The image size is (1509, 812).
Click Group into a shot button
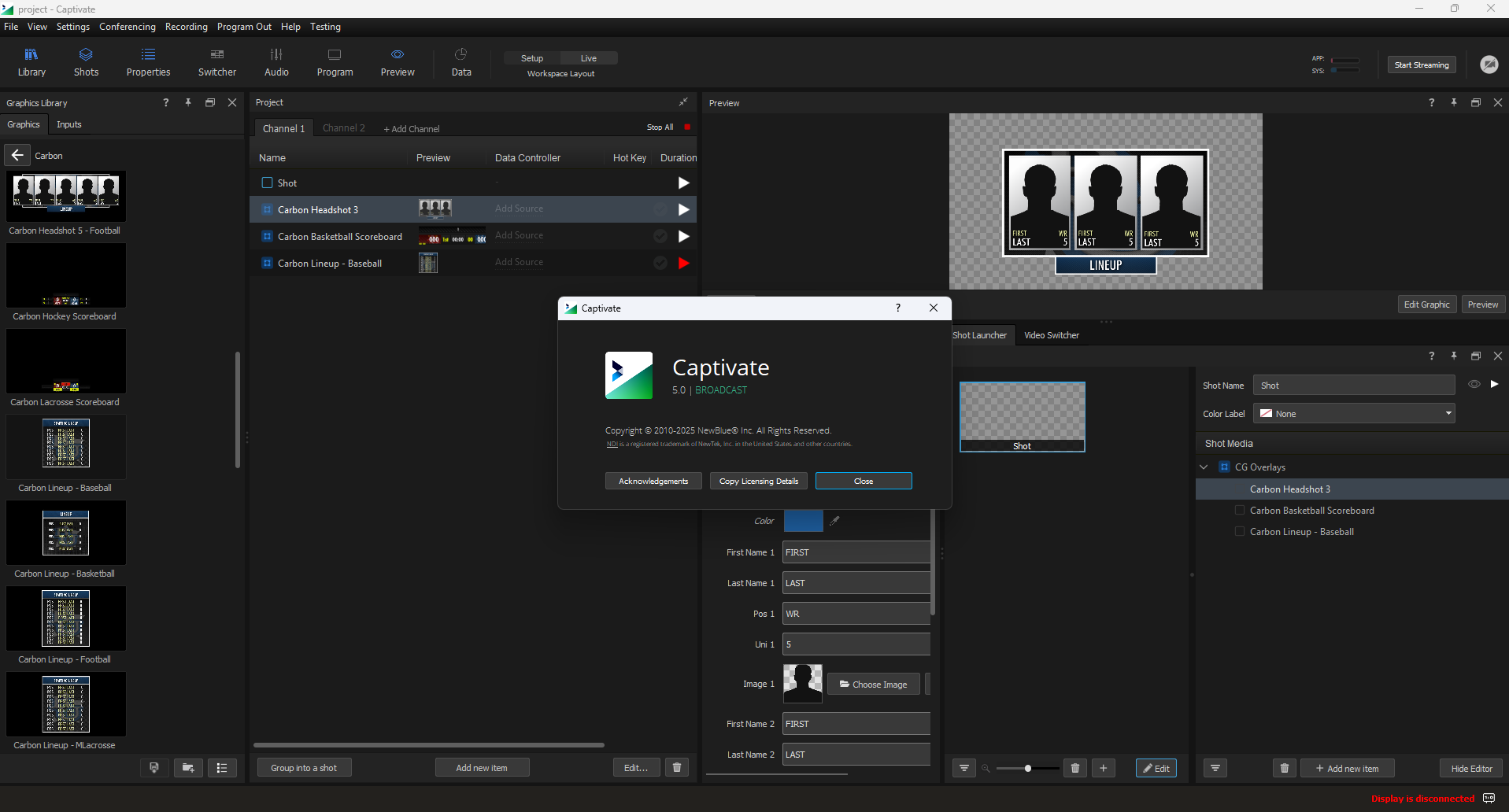[x=304, y=767]
